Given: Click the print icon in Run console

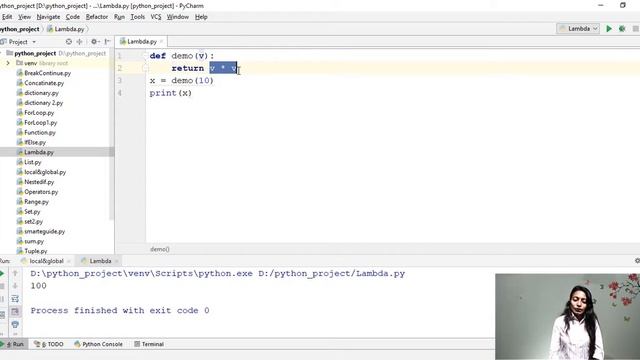Looking at the screenshot, I should tap(15, 324).
